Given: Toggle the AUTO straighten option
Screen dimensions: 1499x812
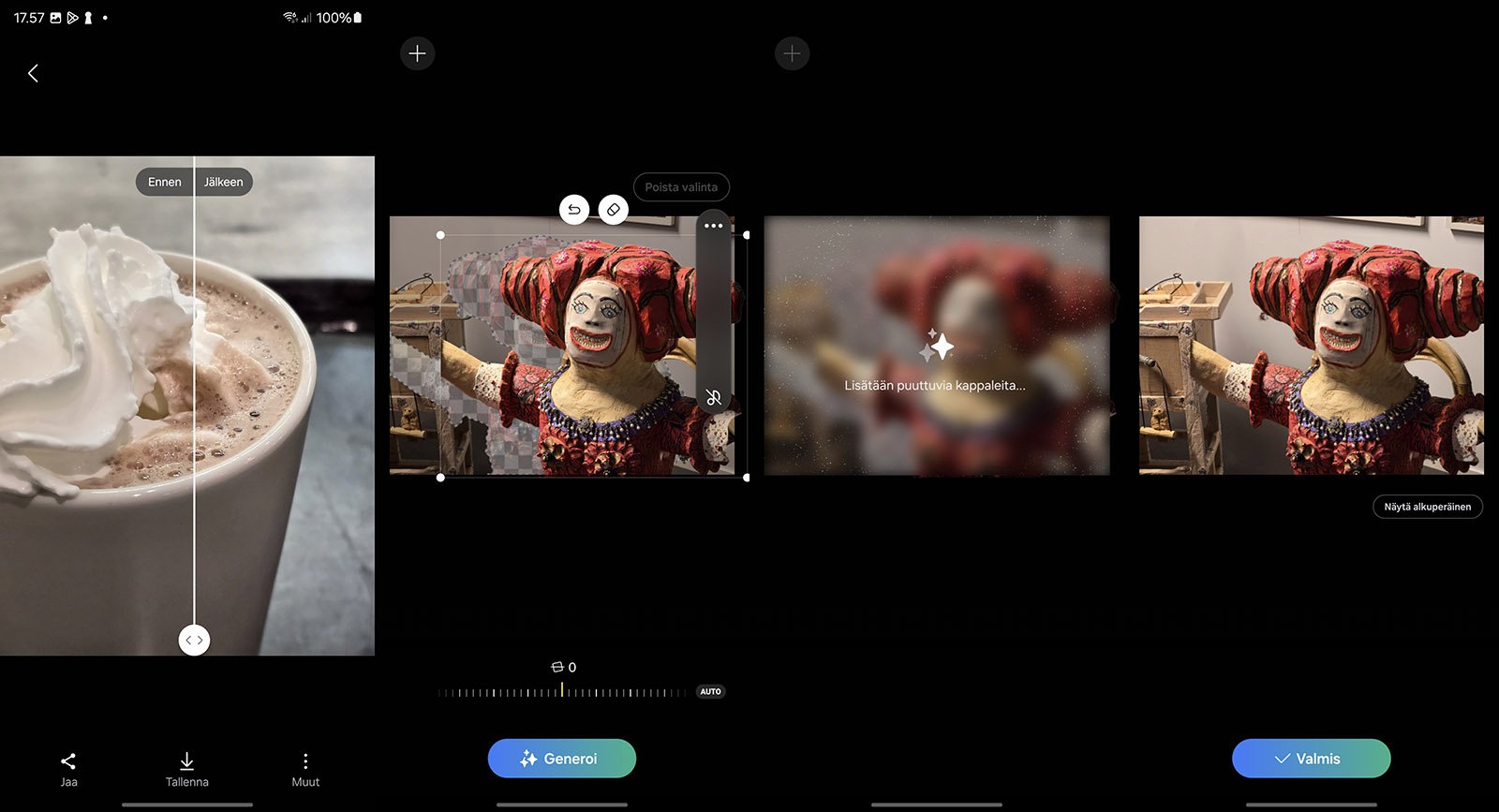Looking at the screenshot, I should point(711,692).
